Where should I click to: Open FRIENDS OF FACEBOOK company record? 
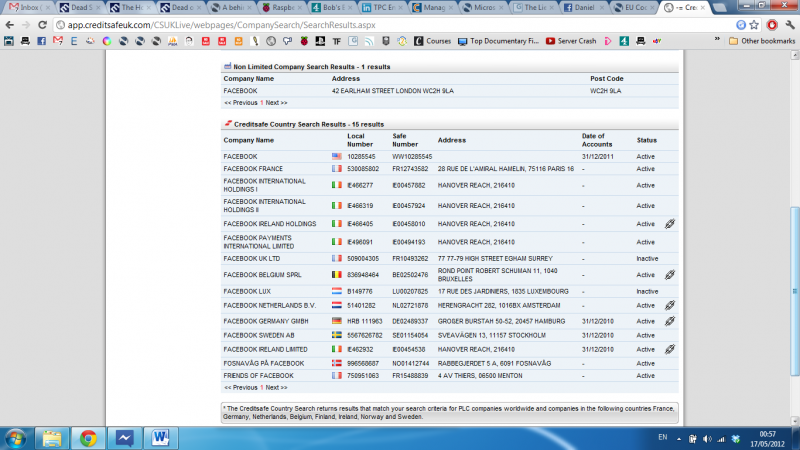point(259,376)
